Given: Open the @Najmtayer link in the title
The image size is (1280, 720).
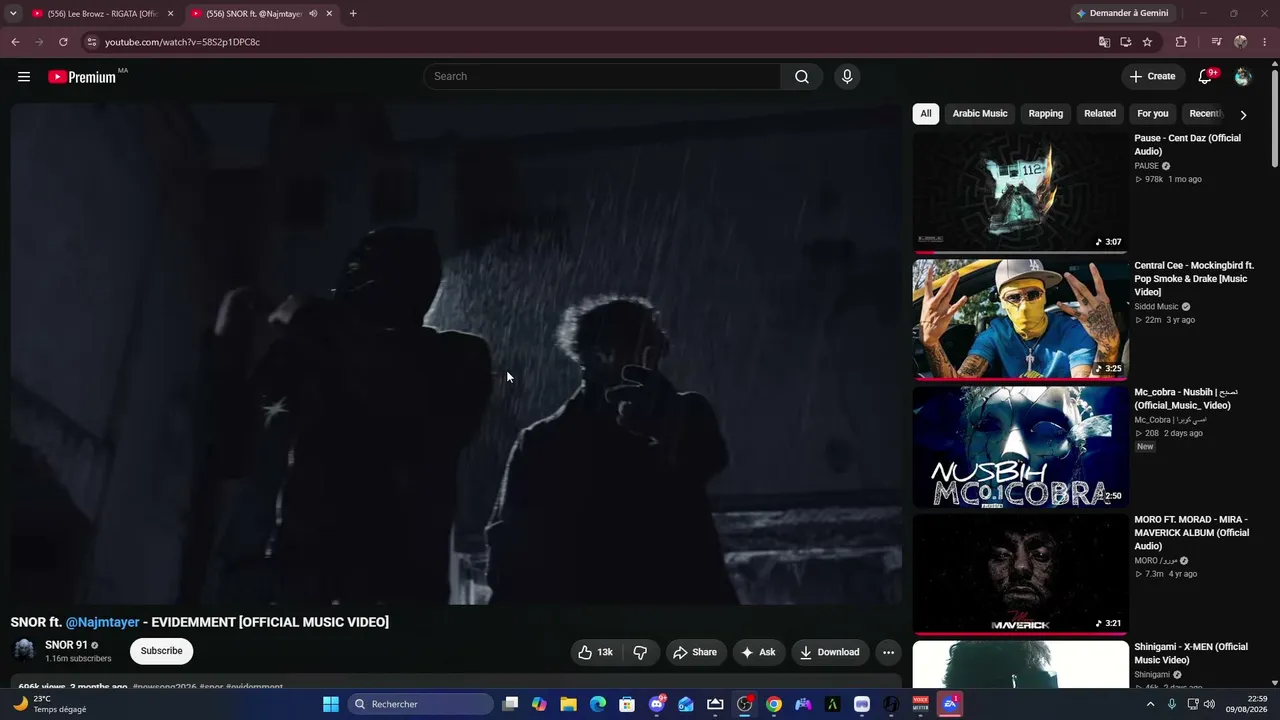Looking at the screenshot, I should (x=103, y=622).
